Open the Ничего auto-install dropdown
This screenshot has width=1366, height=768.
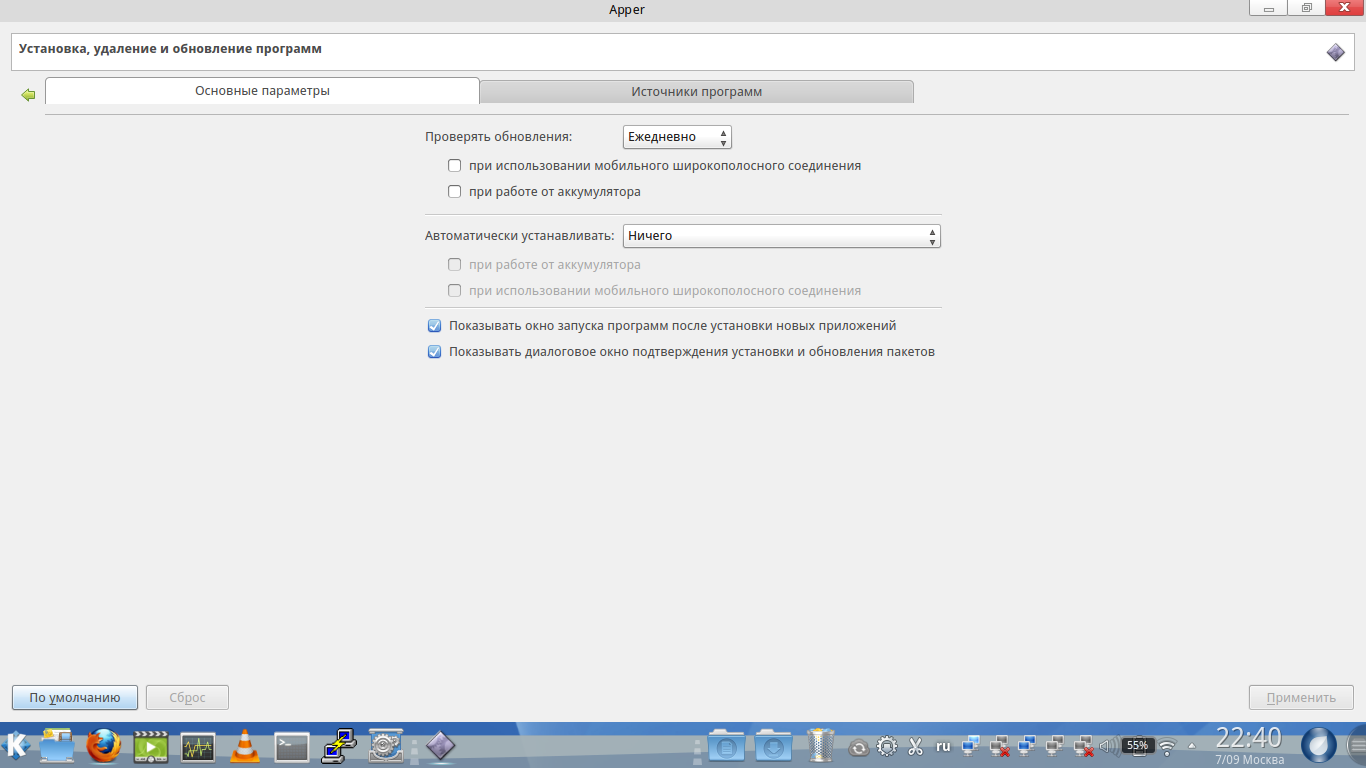pos(782,236)
